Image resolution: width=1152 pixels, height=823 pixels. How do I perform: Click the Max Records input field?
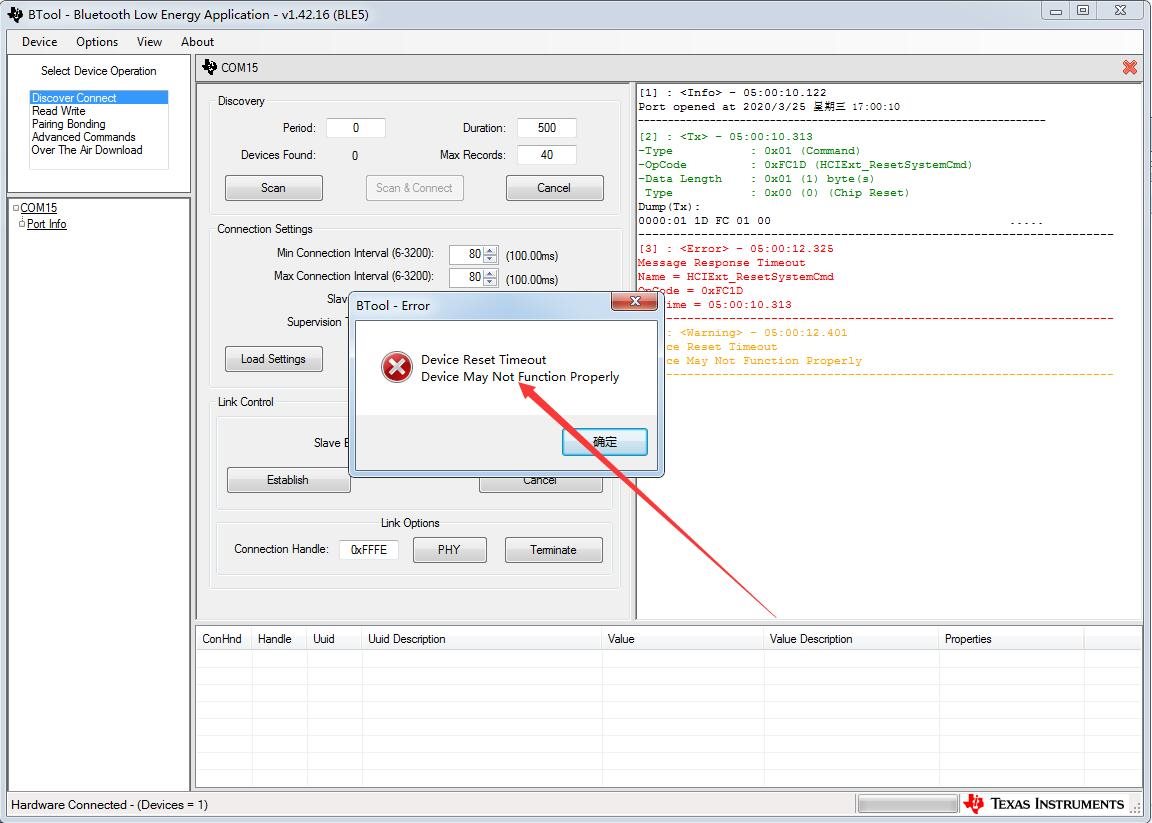pos(547,155)
